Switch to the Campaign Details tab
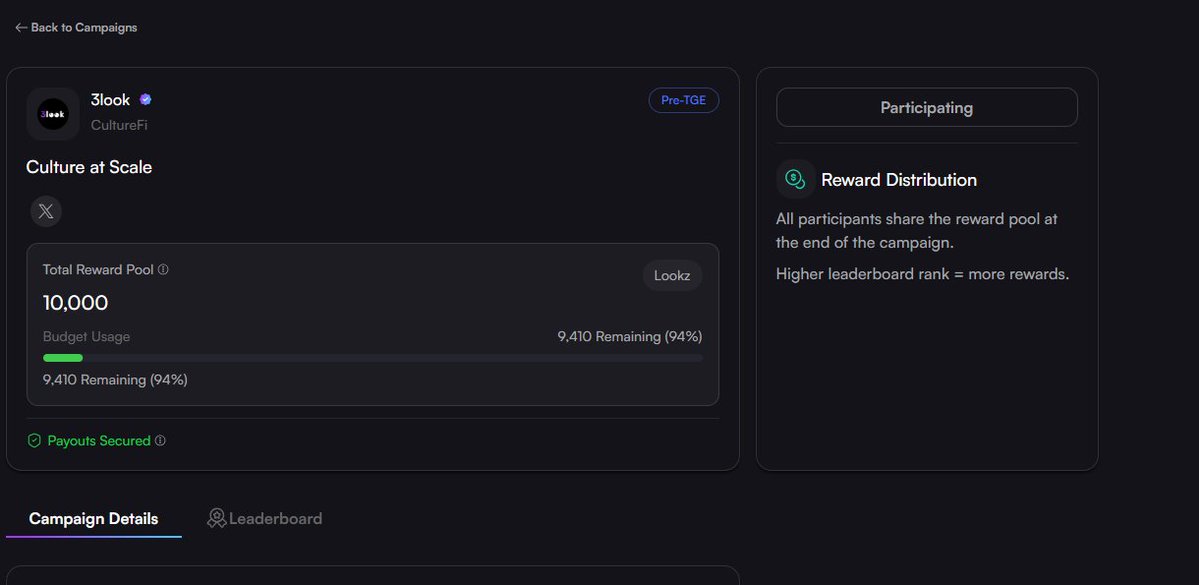 93,518
